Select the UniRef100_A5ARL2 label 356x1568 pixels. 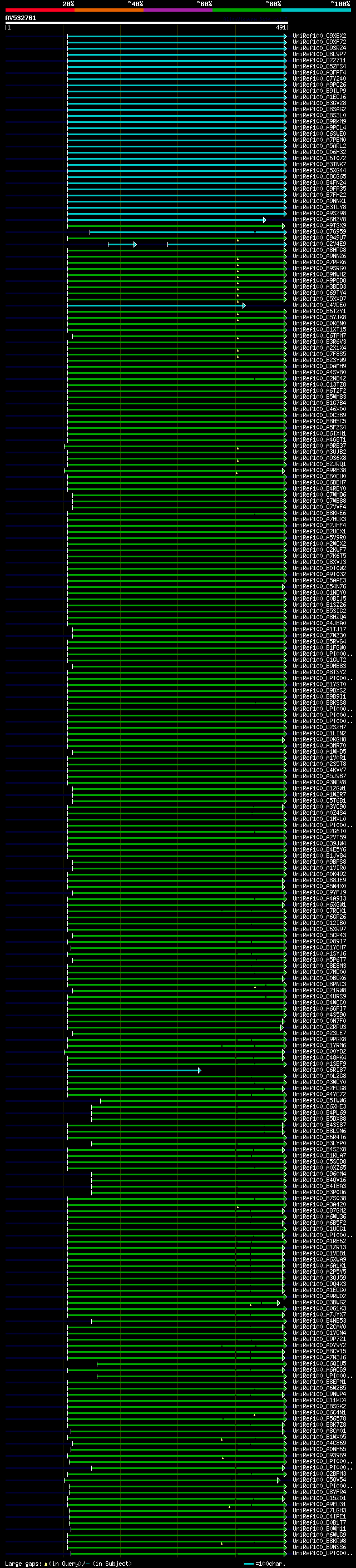(319, 146)
